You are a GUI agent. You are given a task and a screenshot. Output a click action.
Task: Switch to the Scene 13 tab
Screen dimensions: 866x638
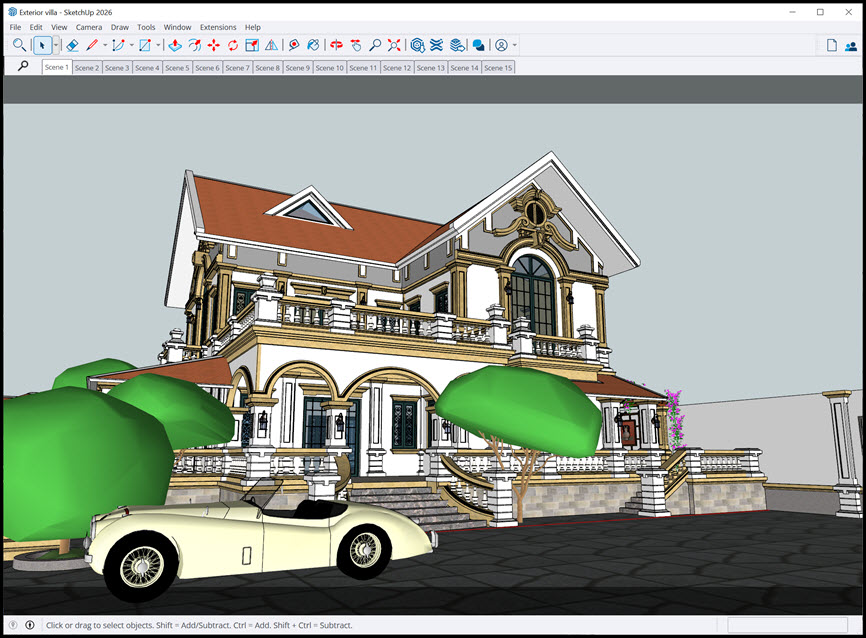click(x=431, y=67)
